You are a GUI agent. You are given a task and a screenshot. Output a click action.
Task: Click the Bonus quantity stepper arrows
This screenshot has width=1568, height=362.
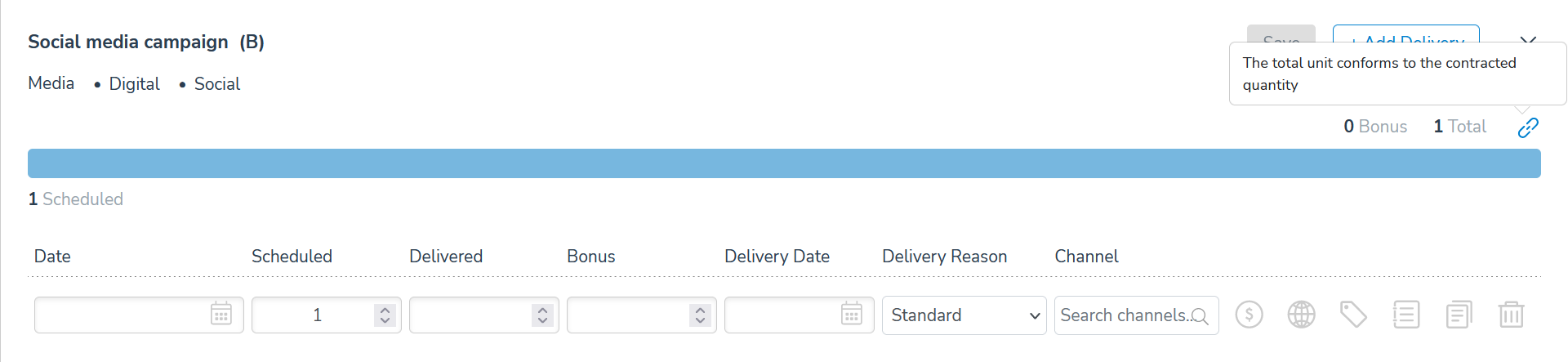coord(700,315)
